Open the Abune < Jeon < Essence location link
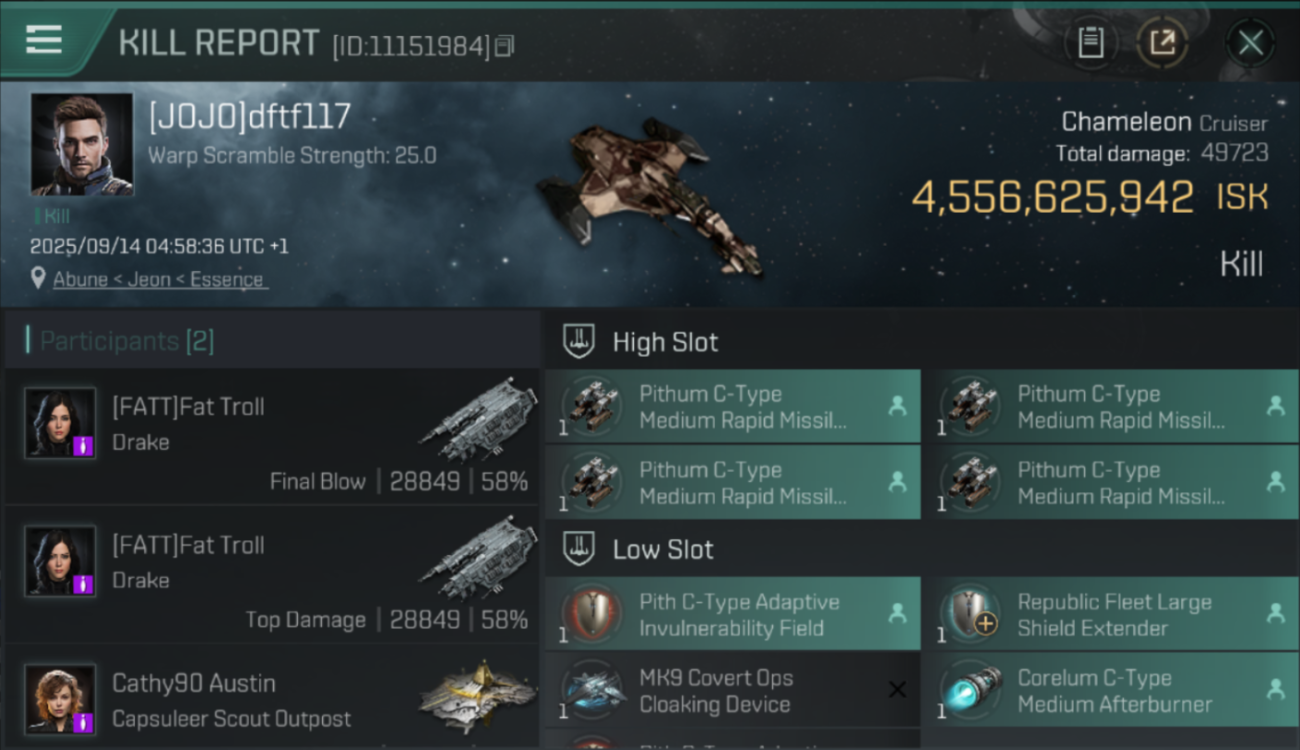Viewport: 1300px width, 750px height. tap(158, 280)
